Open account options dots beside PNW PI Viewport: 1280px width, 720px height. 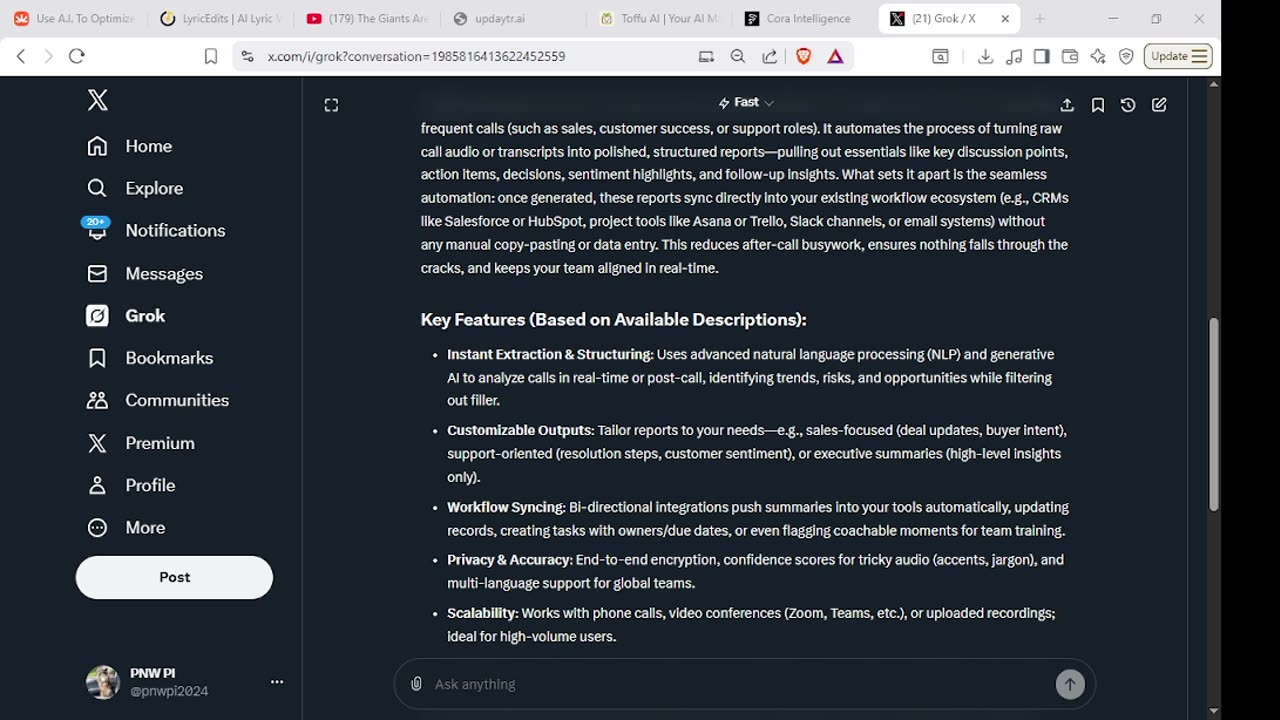click(277, 682)
